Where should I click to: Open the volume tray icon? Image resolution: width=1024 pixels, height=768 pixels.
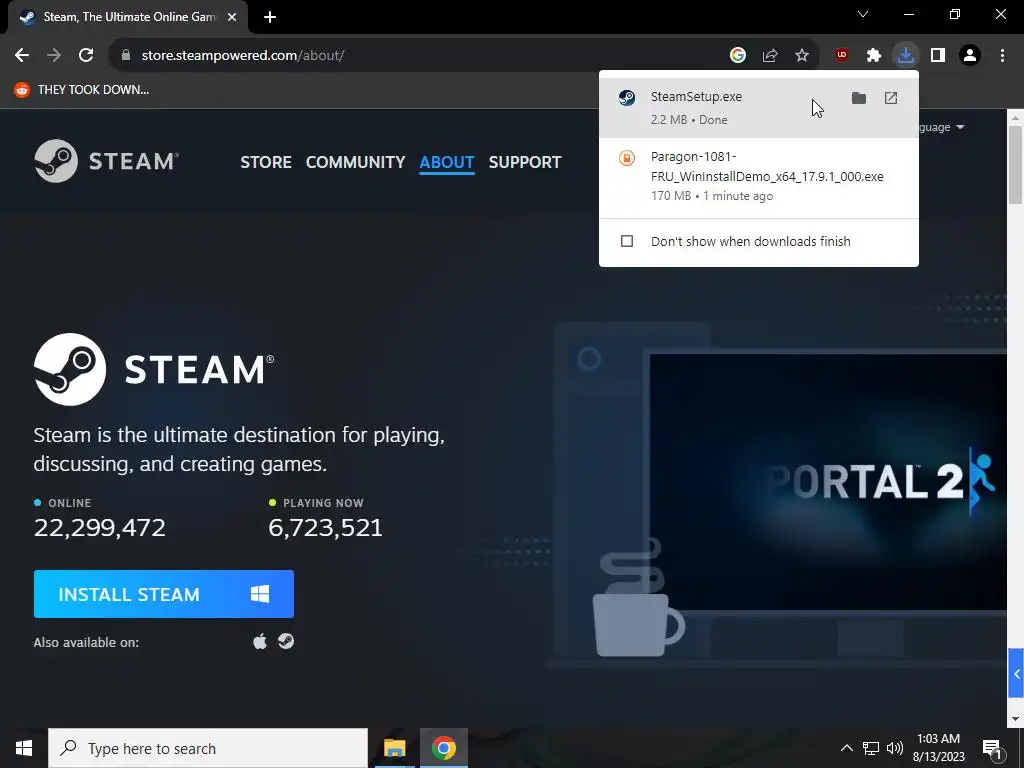895,748
